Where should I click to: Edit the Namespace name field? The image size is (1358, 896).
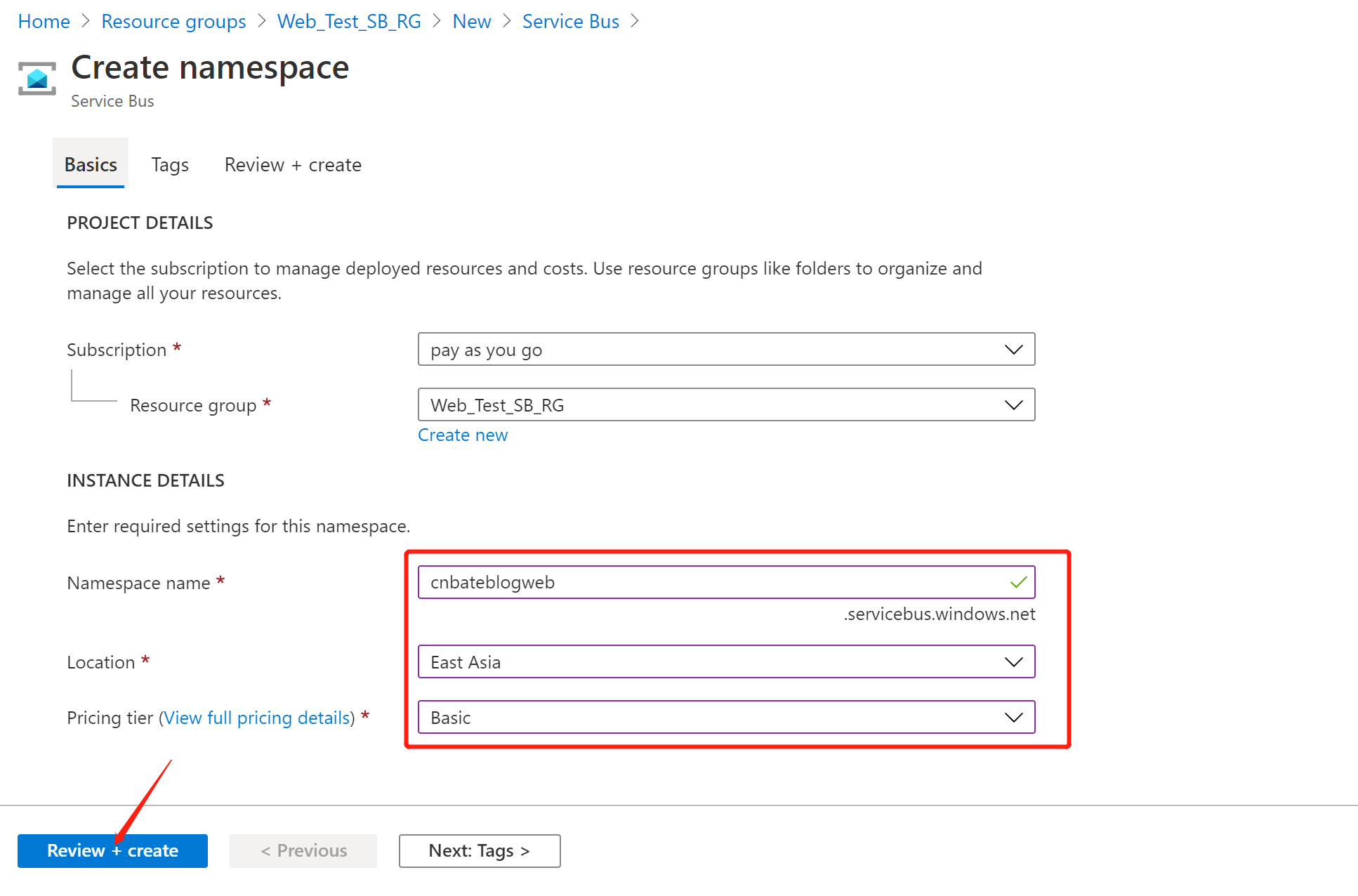(726, 582)
